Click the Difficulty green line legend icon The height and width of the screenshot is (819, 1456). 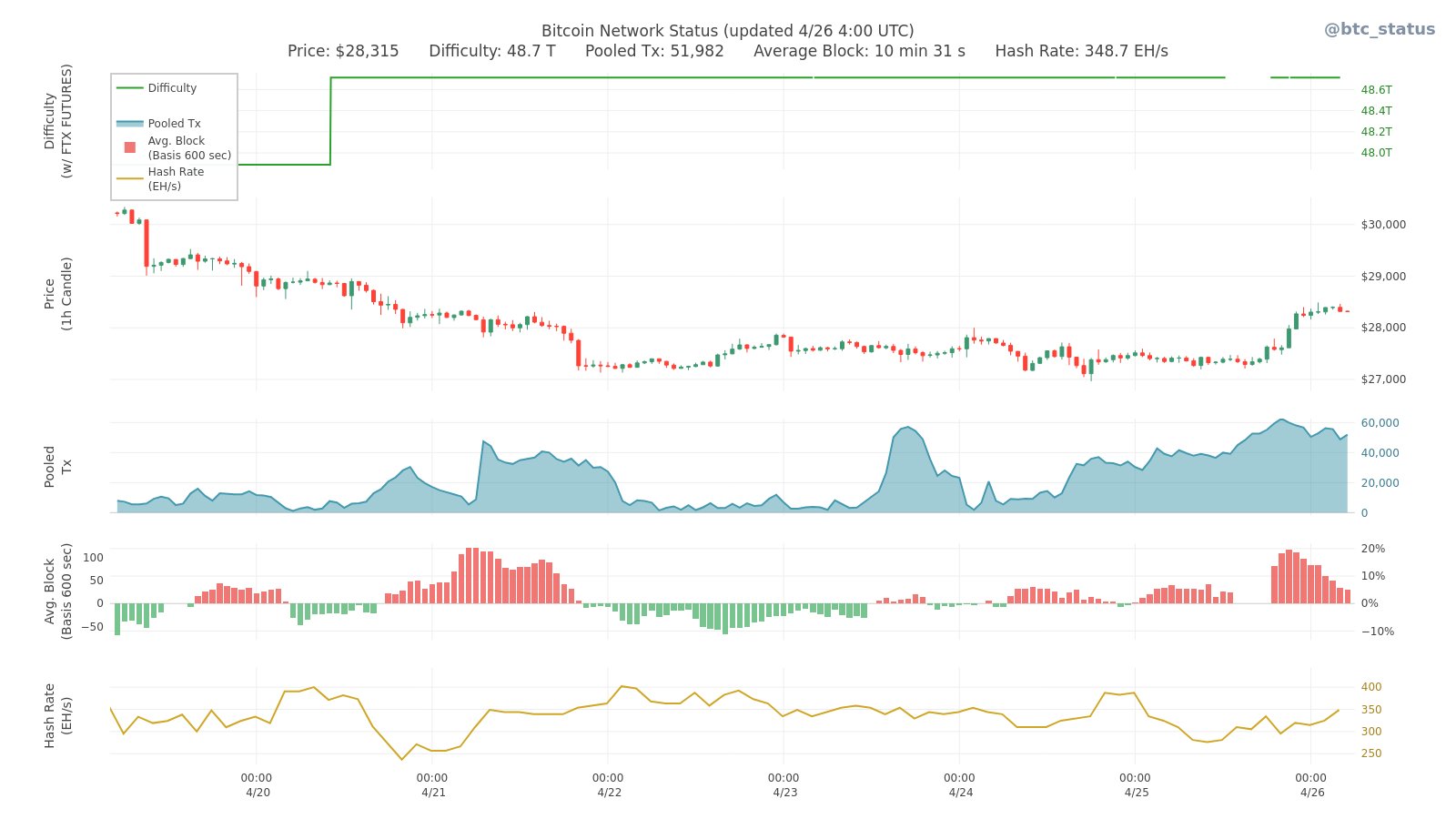[129, 87]
